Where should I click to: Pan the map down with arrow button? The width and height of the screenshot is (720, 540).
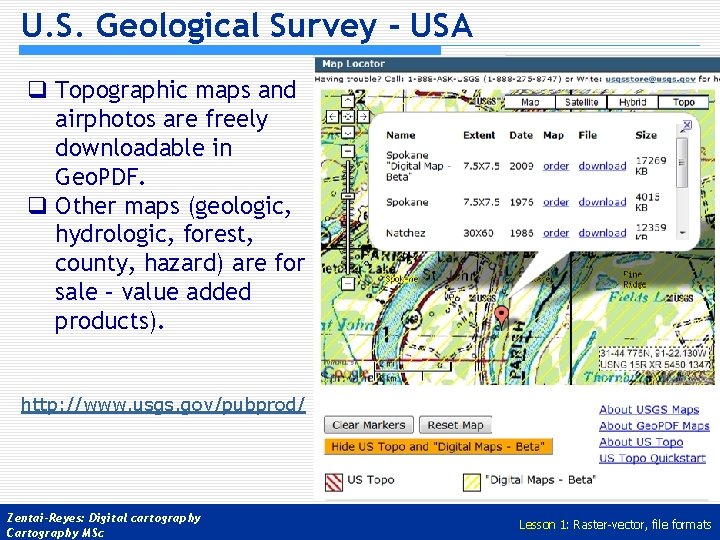coord(348,132)
